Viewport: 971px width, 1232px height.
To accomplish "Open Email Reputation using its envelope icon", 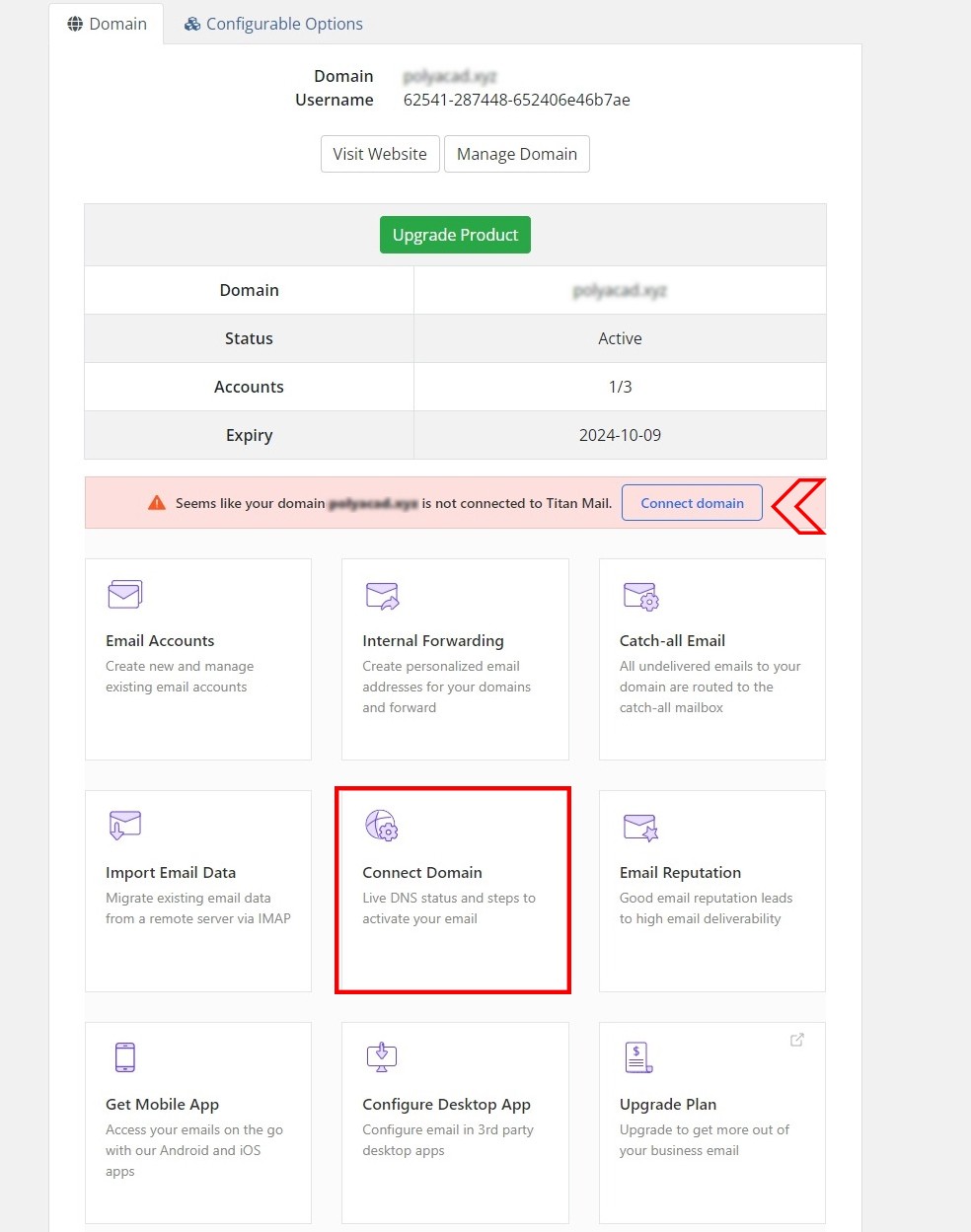I will coord(639,828).
